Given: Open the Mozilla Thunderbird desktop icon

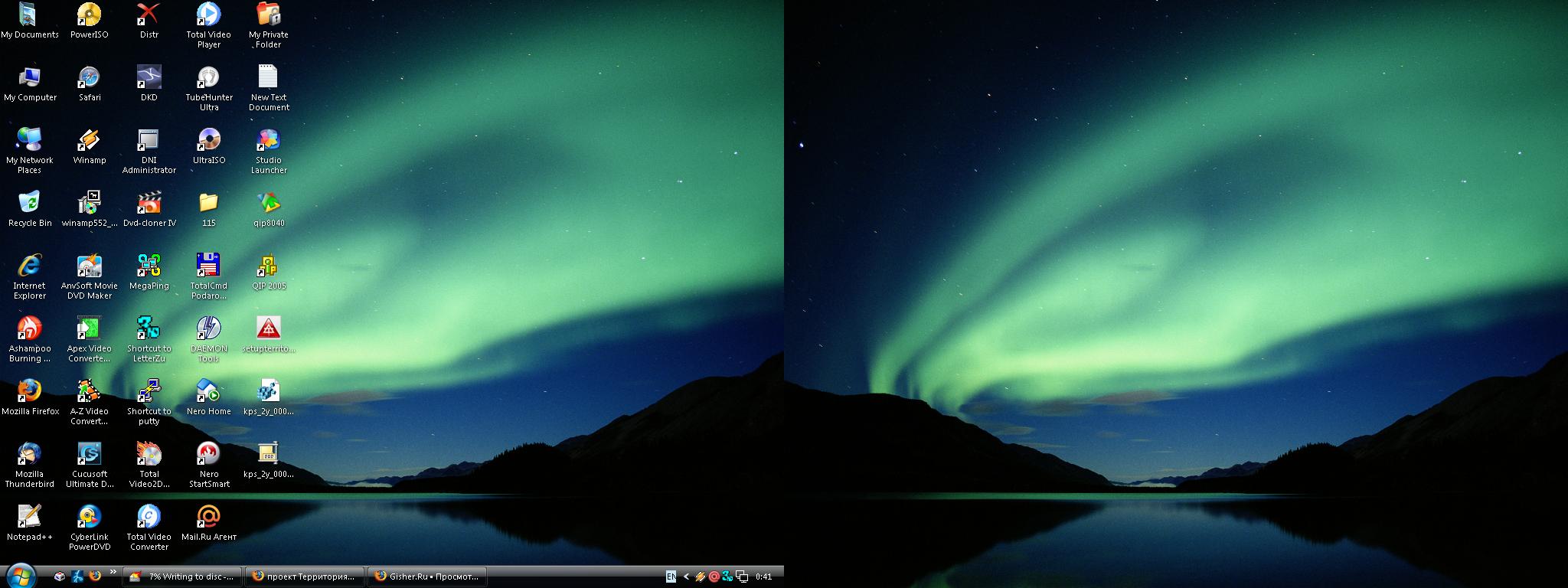Looking at the screenshot, I should click(x=30, y=454).
